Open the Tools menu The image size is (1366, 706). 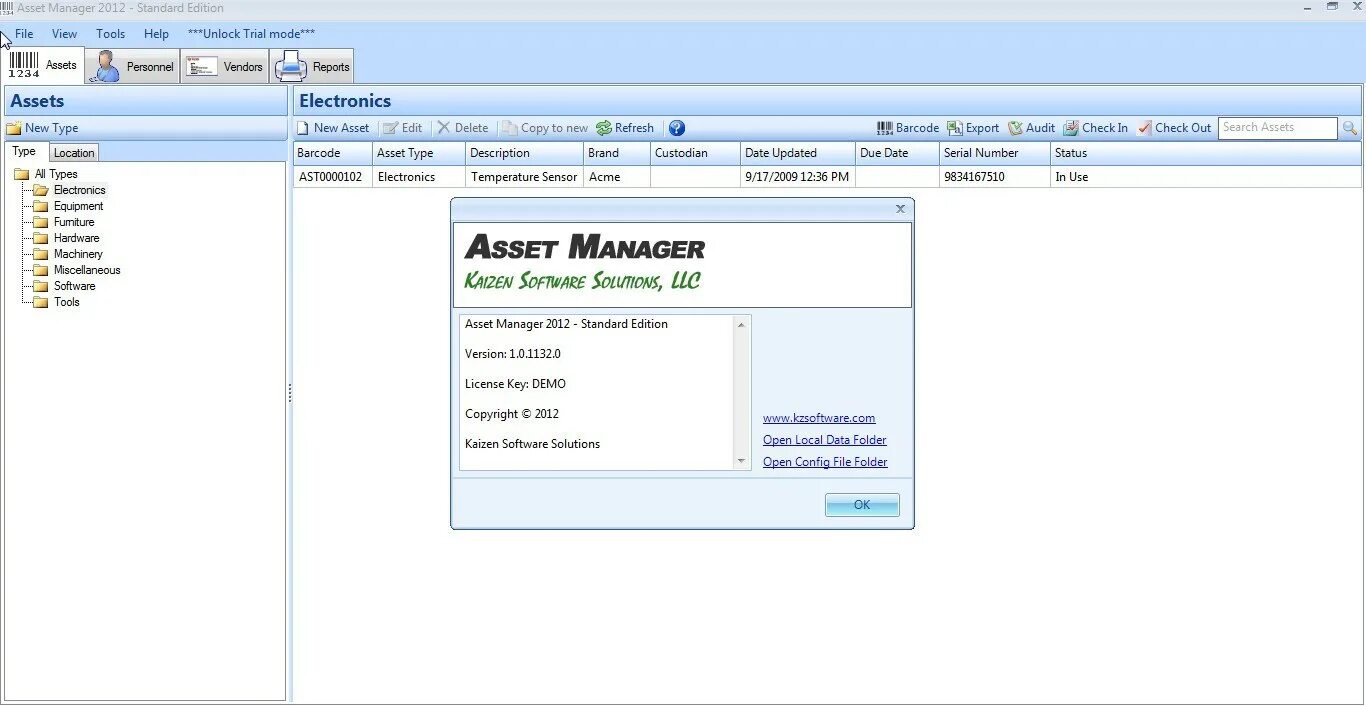pos(110,33)
